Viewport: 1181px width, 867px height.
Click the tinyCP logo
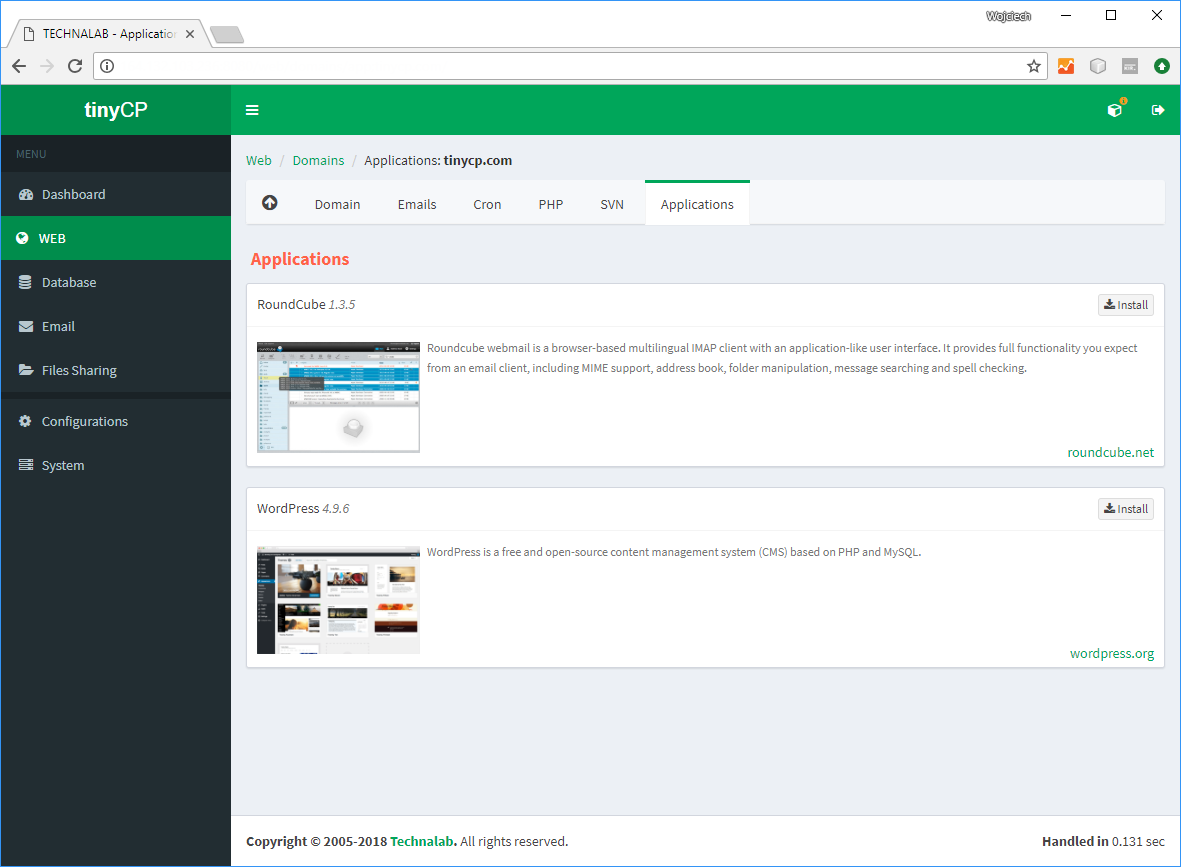point(115,109)
